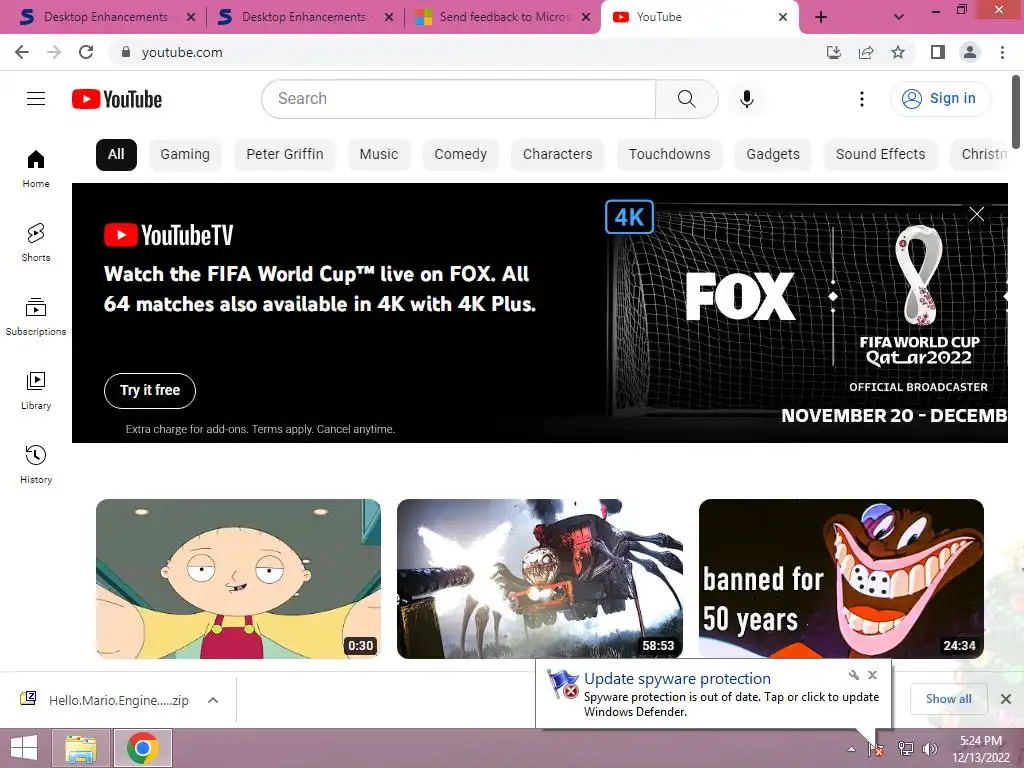Bookmark this page with the star icon
This screenshot has width=1024, height=768.
(x=898, y=52)
